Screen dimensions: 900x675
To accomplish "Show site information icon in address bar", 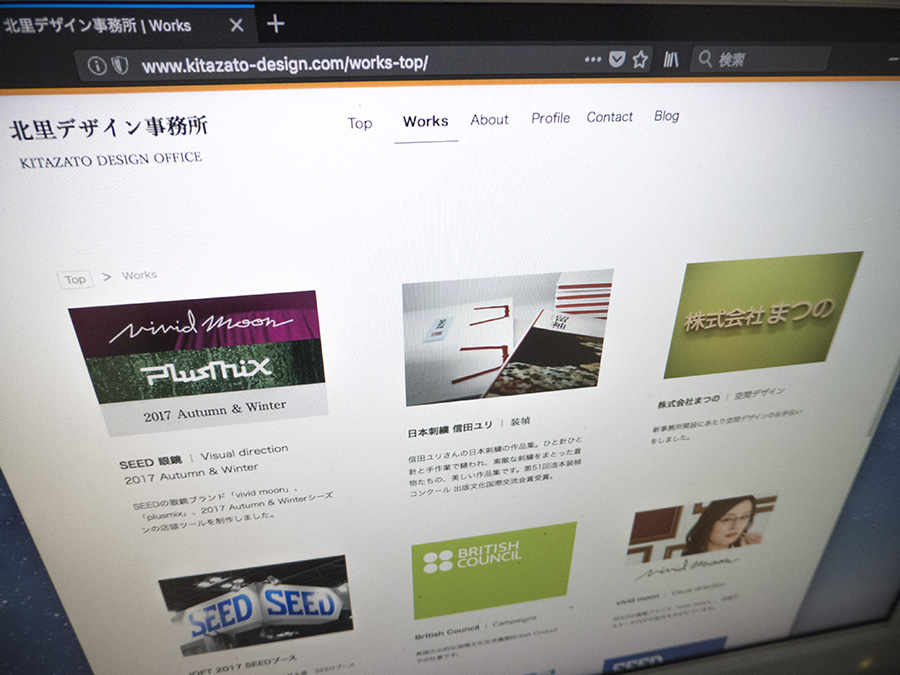I will [97, 65].
